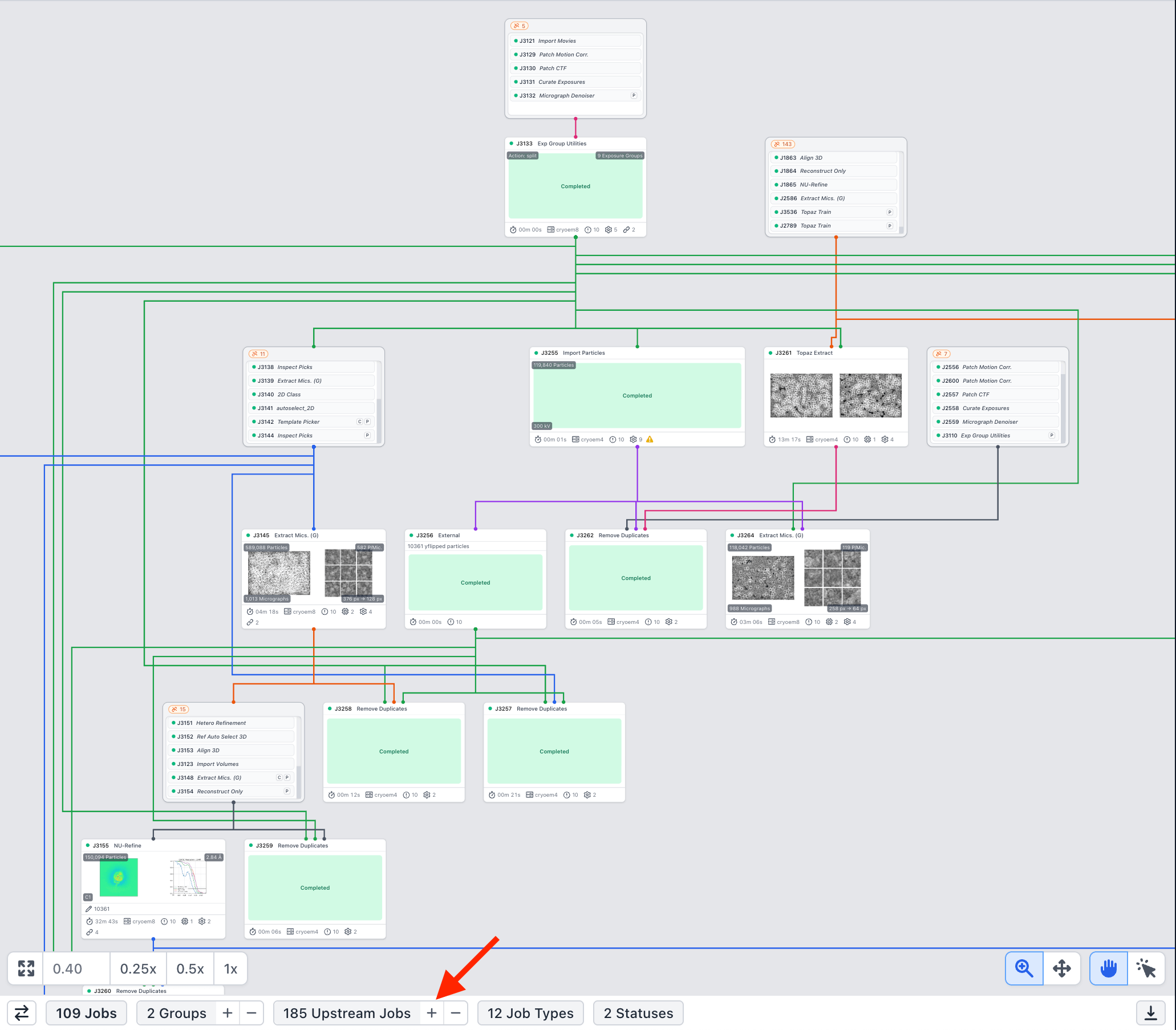Activate the click-select cursor tool

point(1146,968)
